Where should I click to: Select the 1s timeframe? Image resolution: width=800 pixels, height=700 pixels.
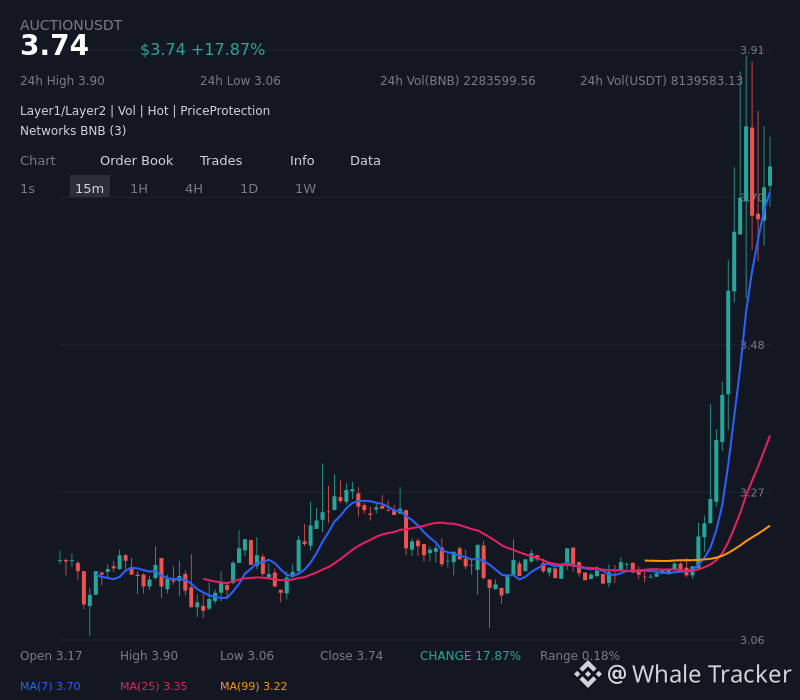[x=28, y=189]
